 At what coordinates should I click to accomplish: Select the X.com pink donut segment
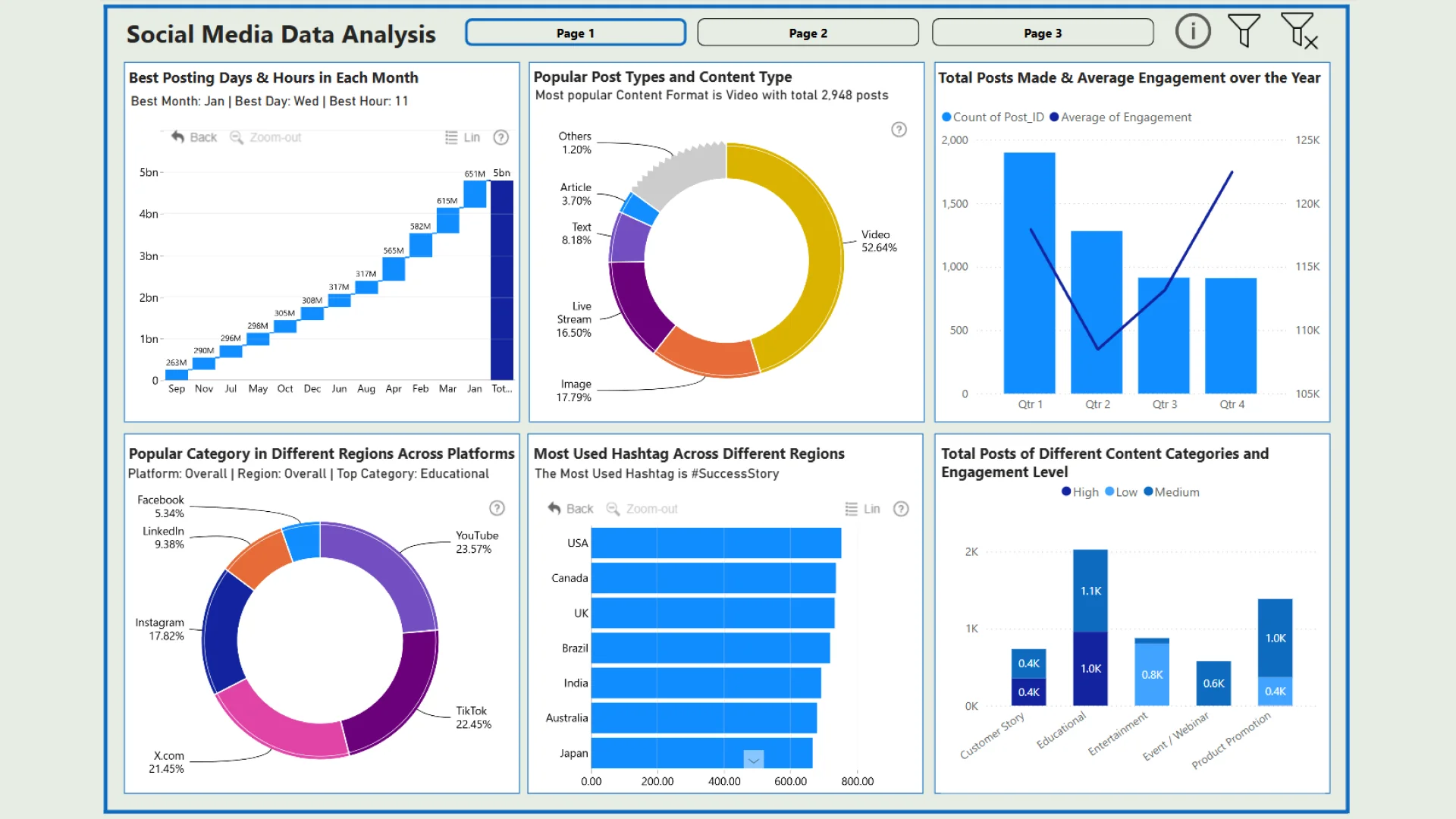281,728
